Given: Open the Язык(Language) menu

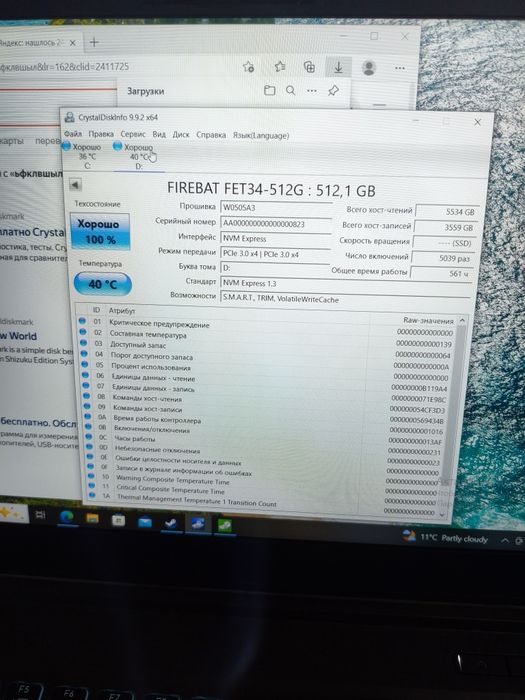Looking at the screenshot, I should click(261, 135).
